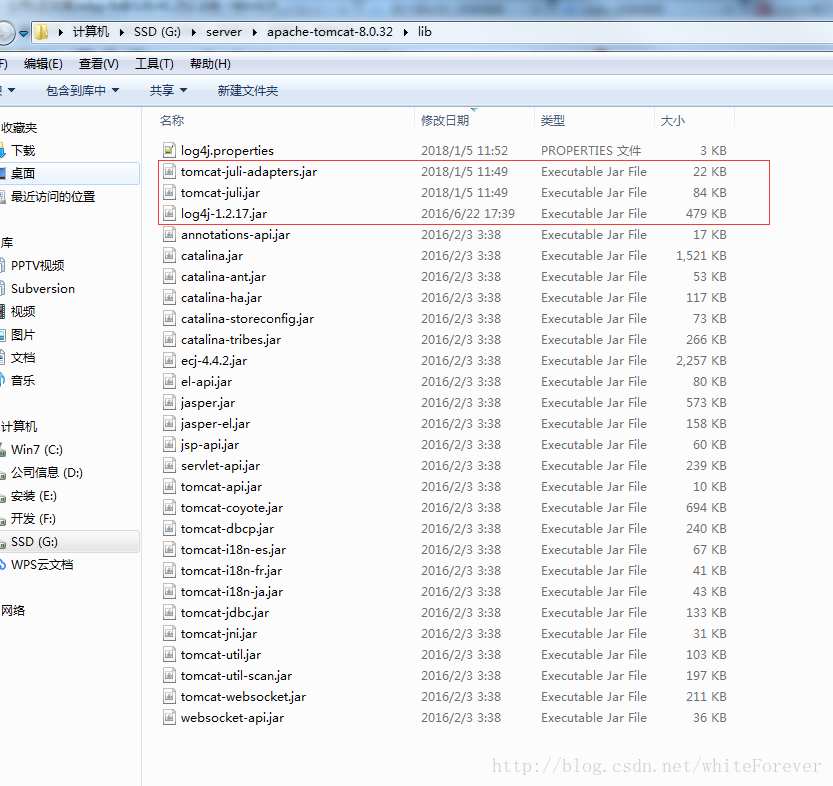Expand the arrow before 计算机 in path
This screenshot has height=786, width=833.
click(61, 32)
